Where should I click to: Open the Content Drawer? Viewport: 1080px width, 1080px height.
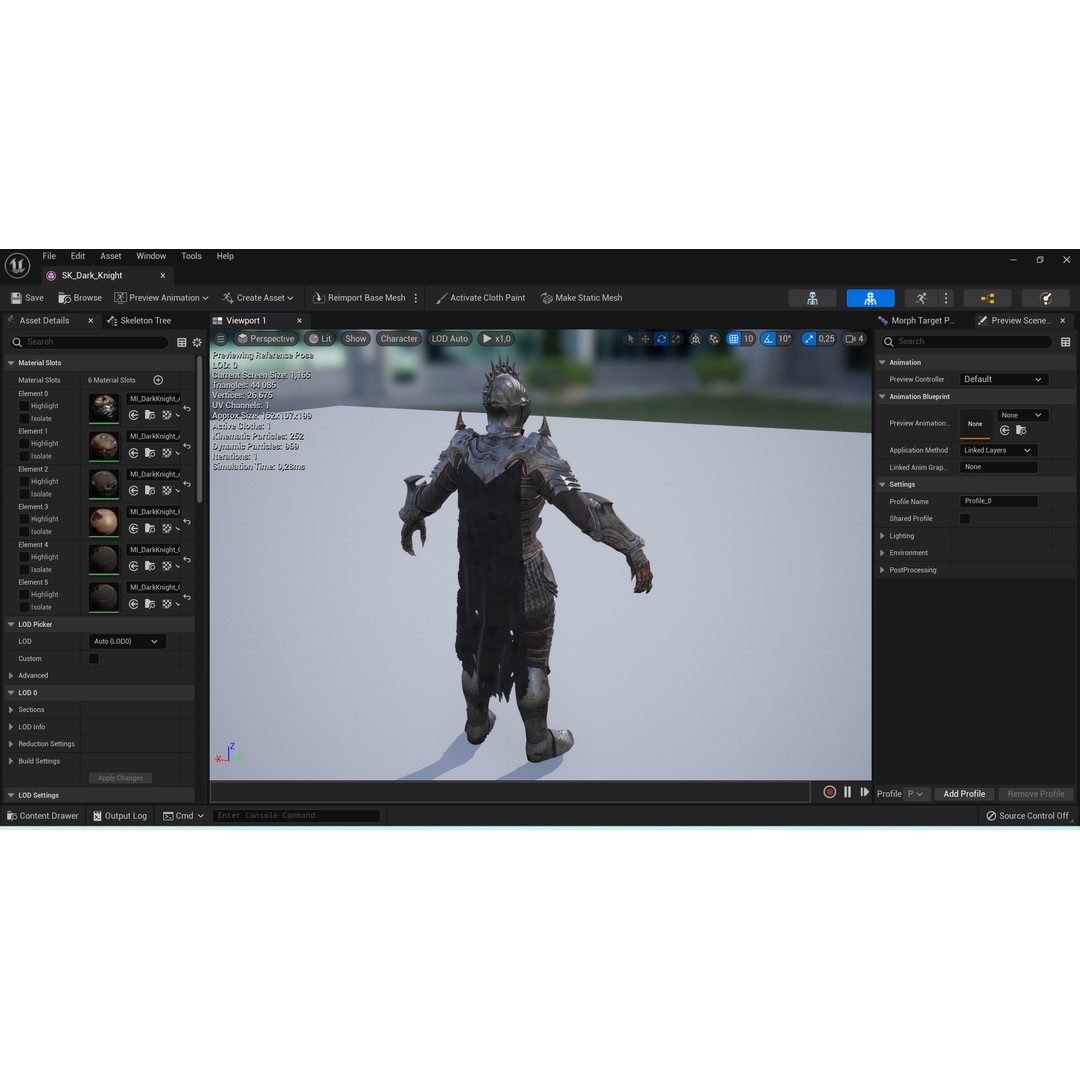tap(43, 816)
